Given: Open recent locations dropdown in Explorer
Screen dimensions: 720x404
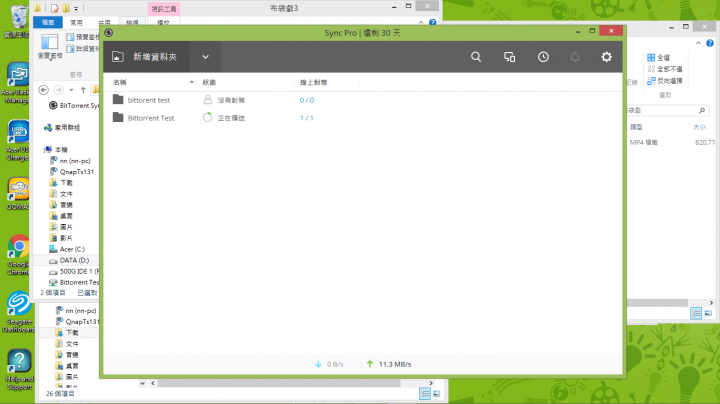Looking at the screenshot, I should click(71, 90).
